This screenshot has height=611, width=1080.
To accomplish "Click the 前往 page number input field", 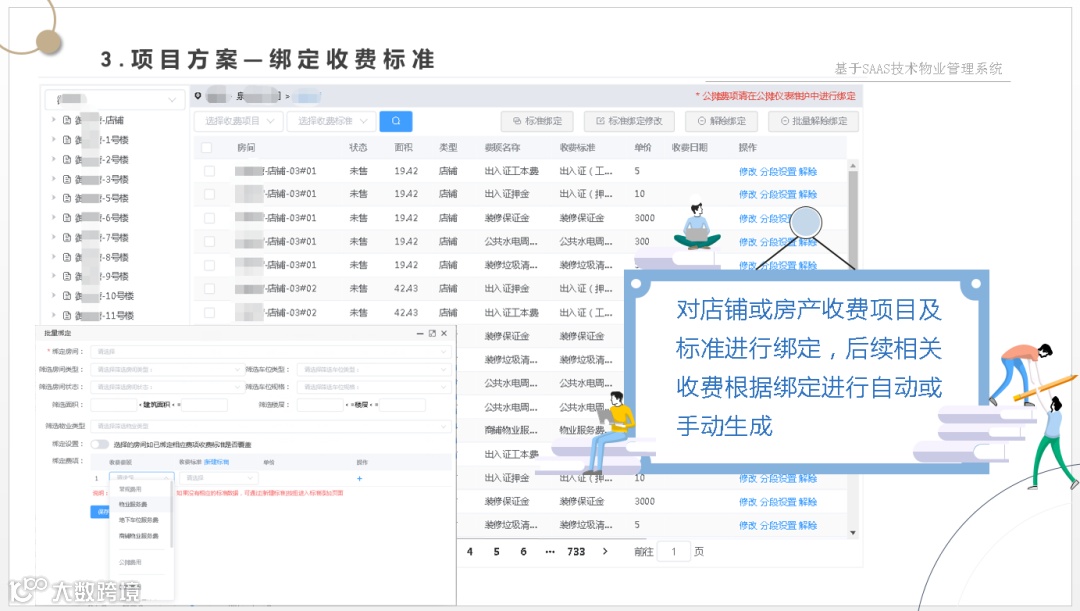I will pyautogui.click(x=673, y=552).
